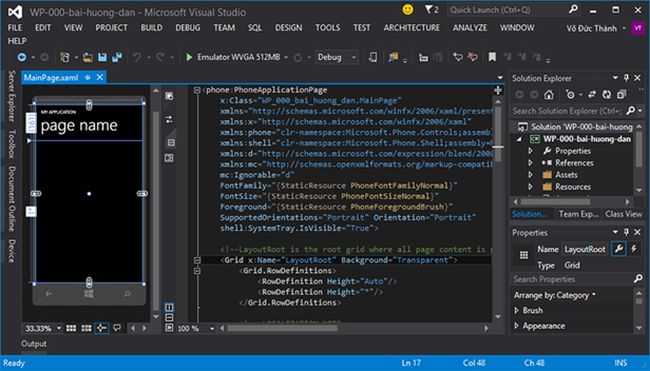This screenshot has width=650, height=371.
Task: Open the Device side tab
Action: 12,251
